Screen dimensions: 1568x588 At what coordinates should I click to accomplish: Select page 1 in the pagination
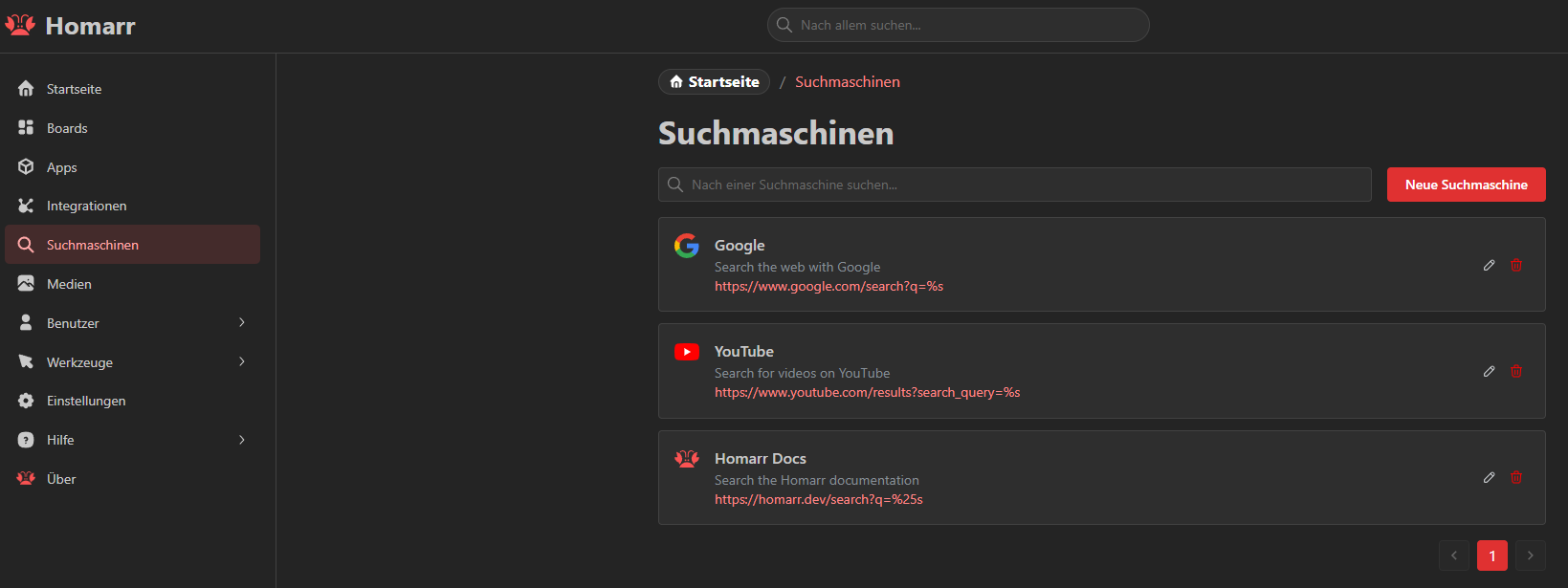[1491, 555]
